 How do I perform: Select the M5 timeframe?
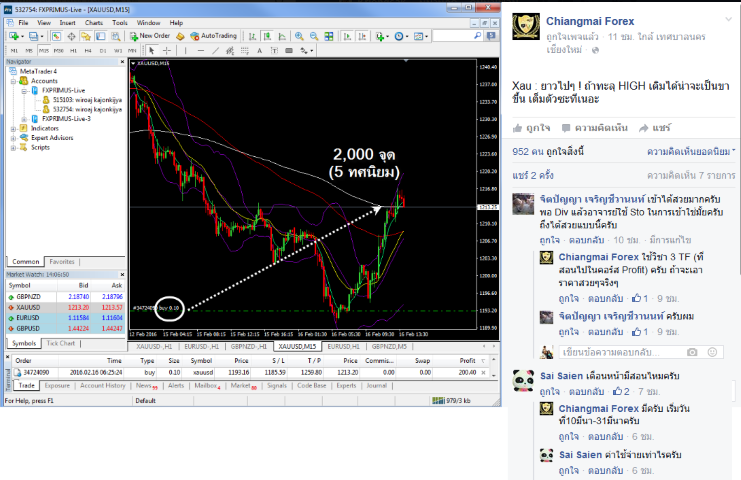[x=29, y=51]
